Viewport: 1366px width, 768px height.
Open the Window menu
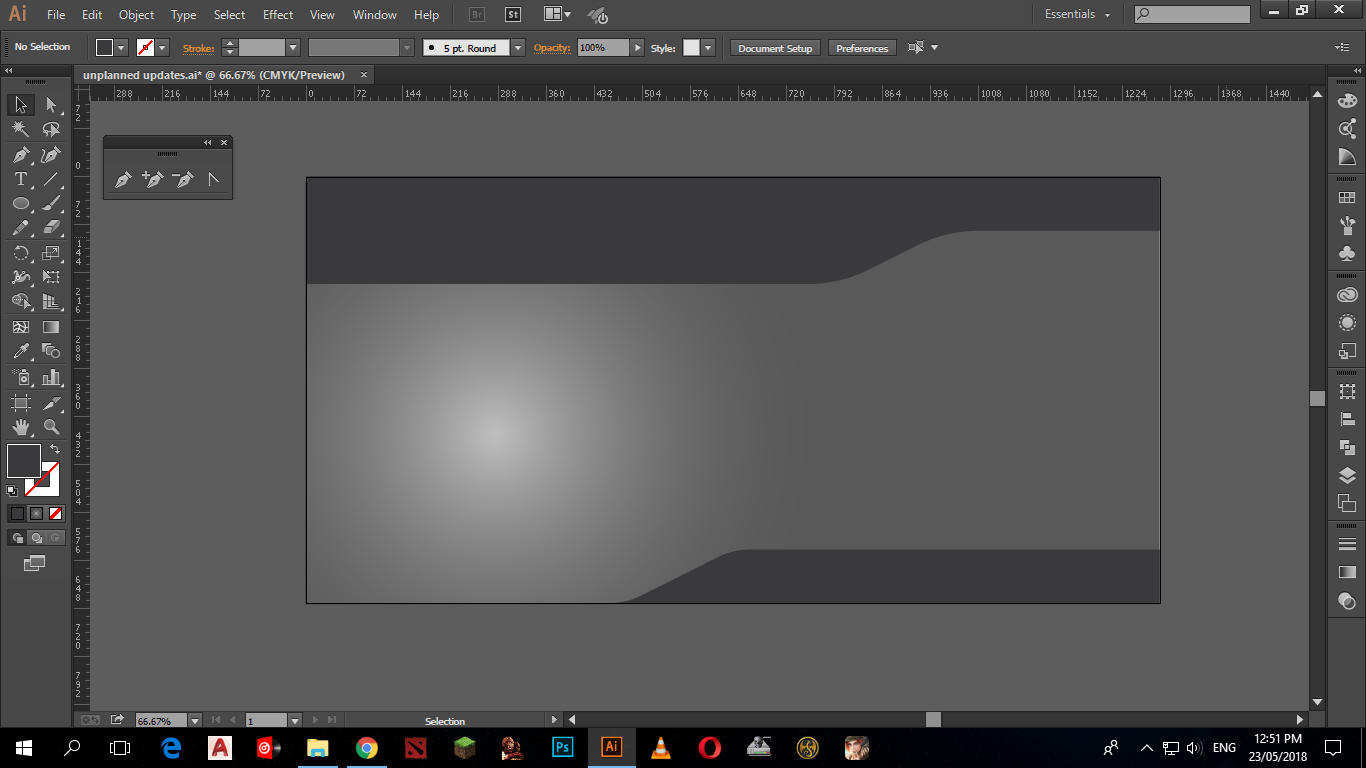click(x=374, y=15)
